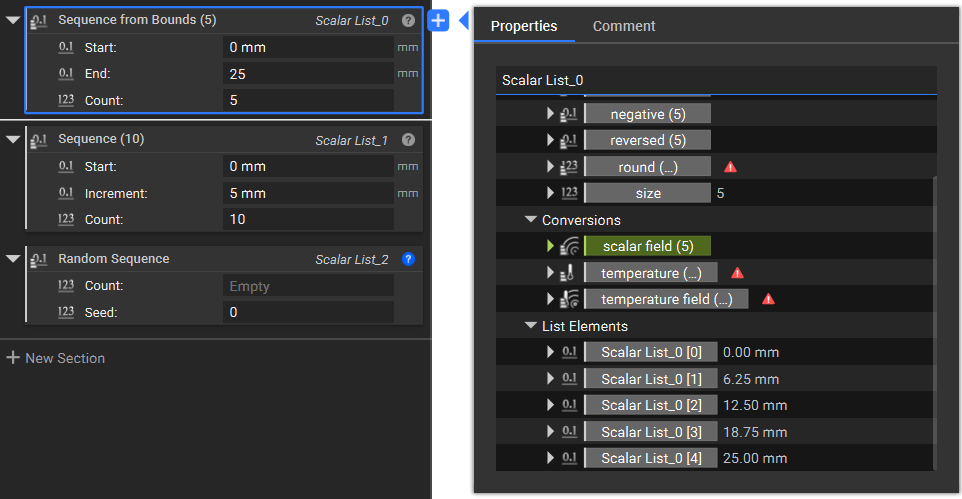
Task: Add a New Section
Action: coord(56,358)
